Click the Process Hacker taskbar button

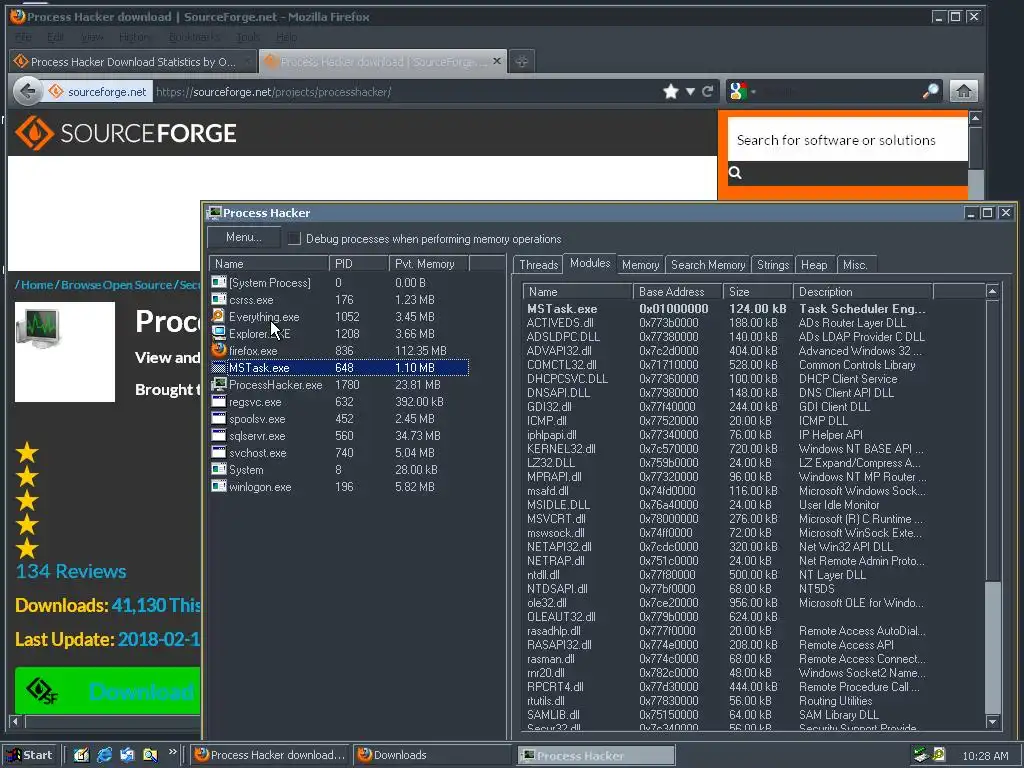coord(596,755)
